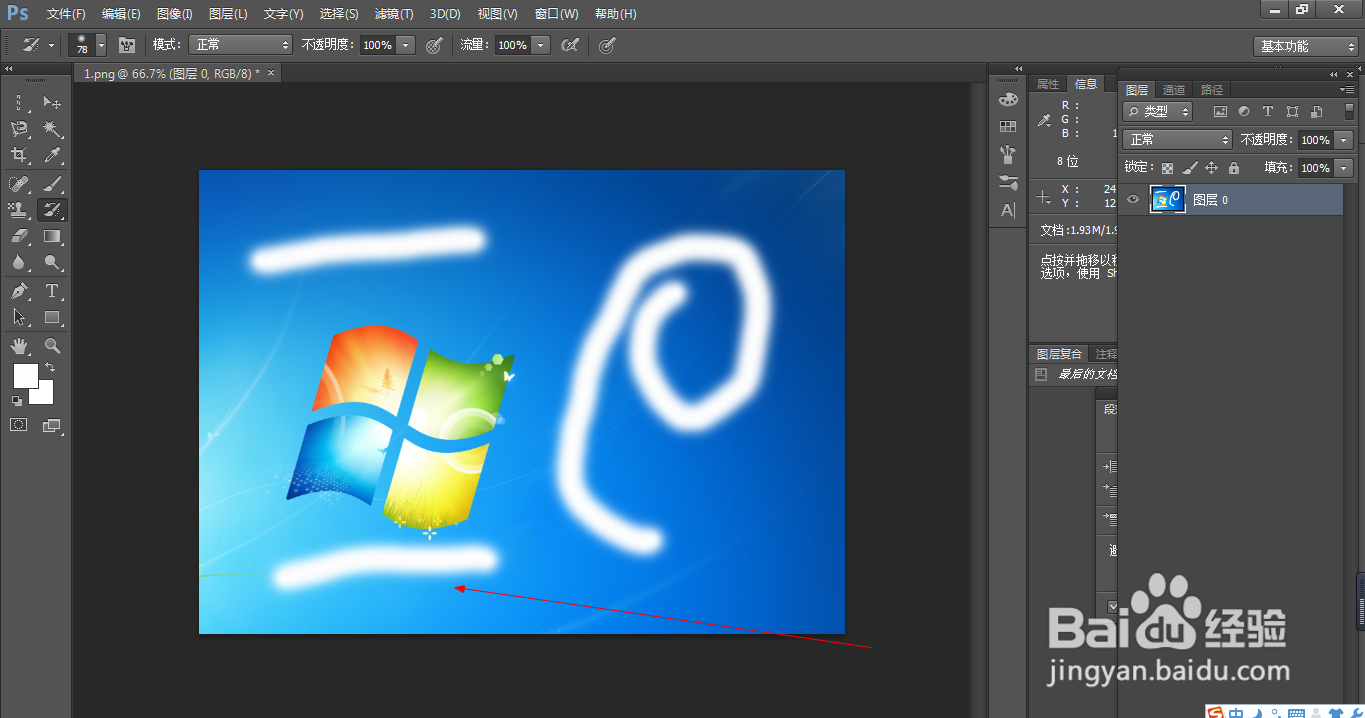Open the 流量 flow slider arrow
This screenshot has height=718, width=1365.
click(541, 45)
